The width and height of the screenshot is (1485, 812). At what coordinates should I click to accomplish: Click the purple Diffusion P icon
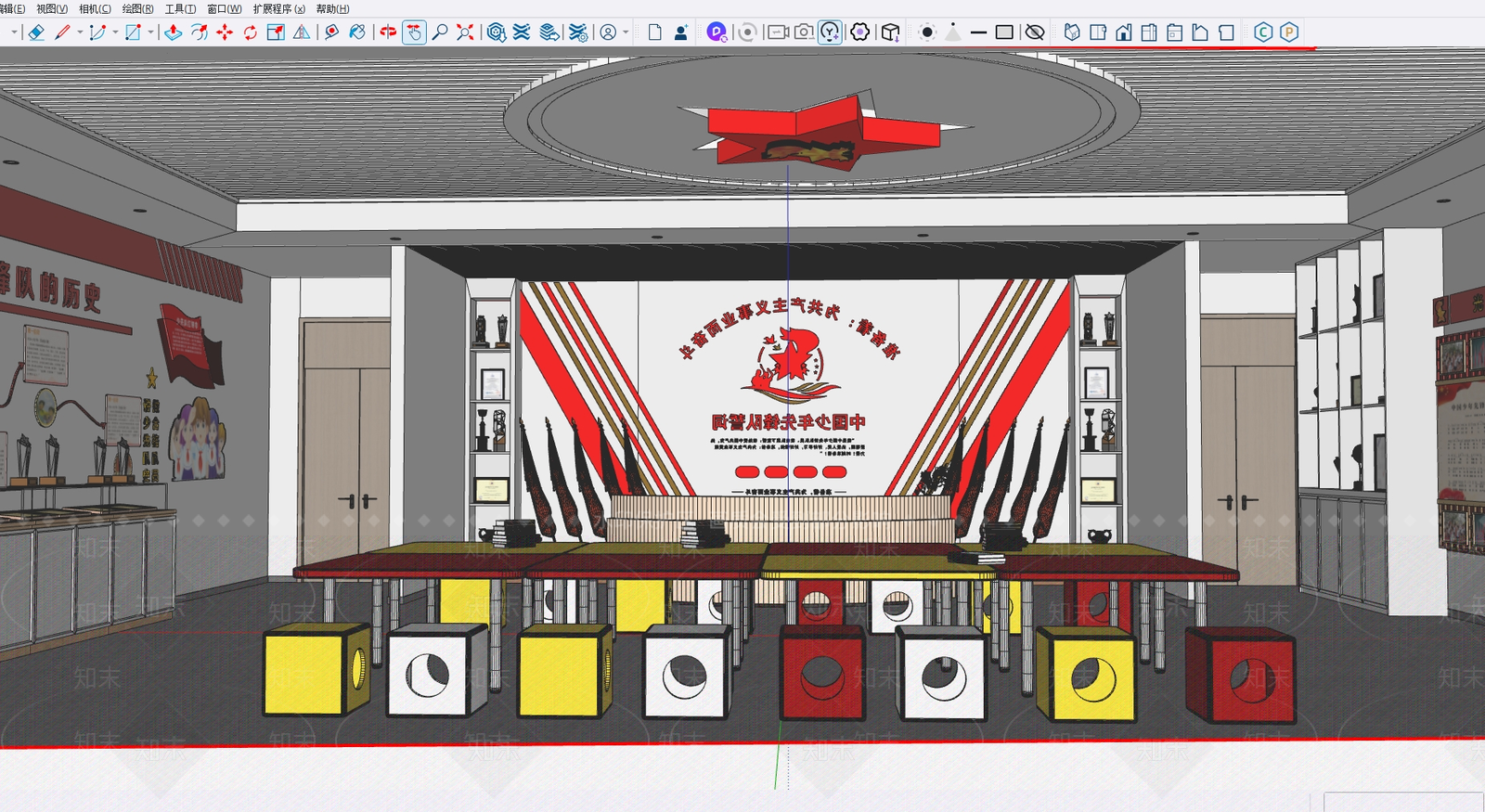[x=716, y=32]
